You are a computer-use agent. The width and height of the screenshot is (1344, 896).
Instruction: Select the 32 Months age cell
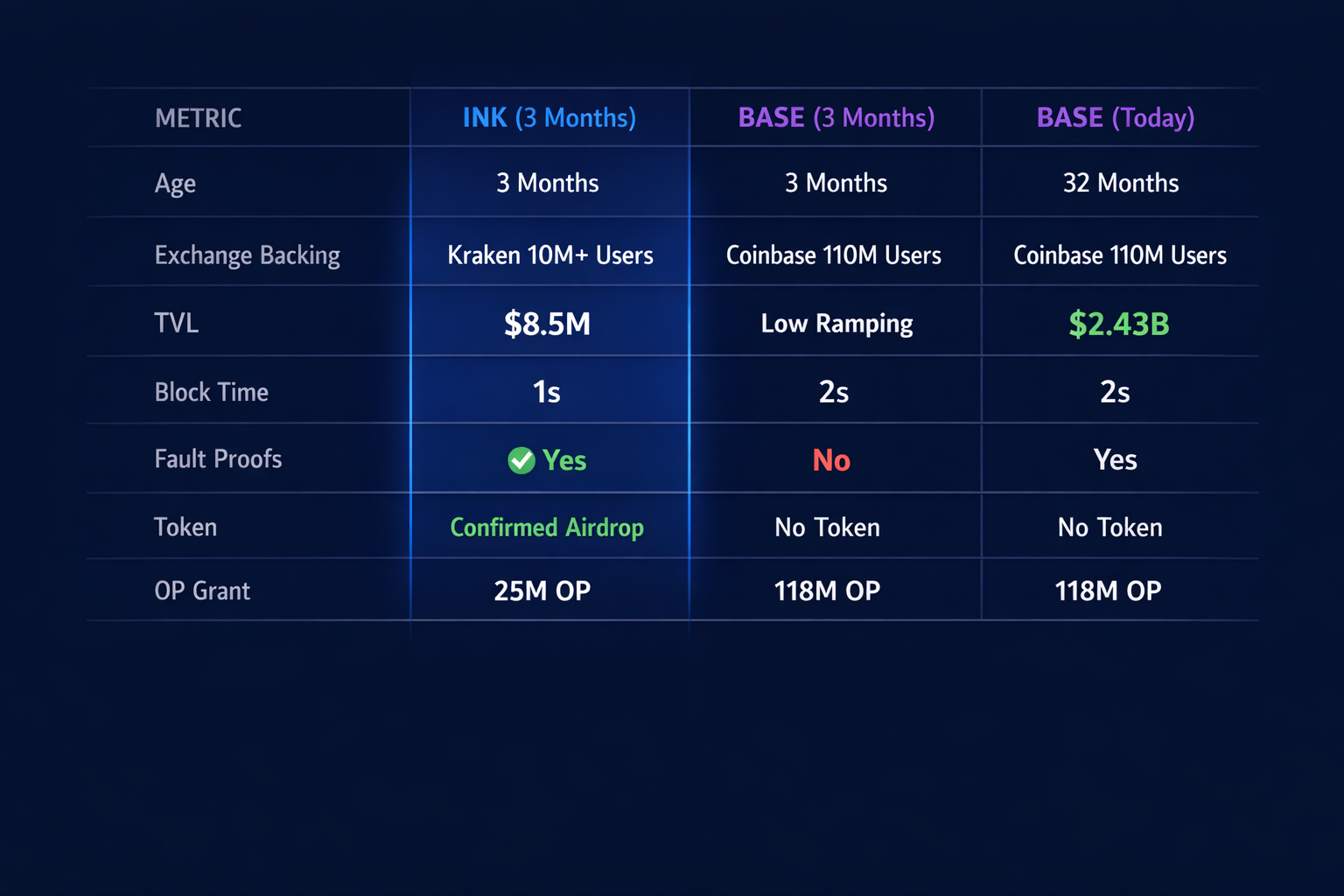(1120, 183)
